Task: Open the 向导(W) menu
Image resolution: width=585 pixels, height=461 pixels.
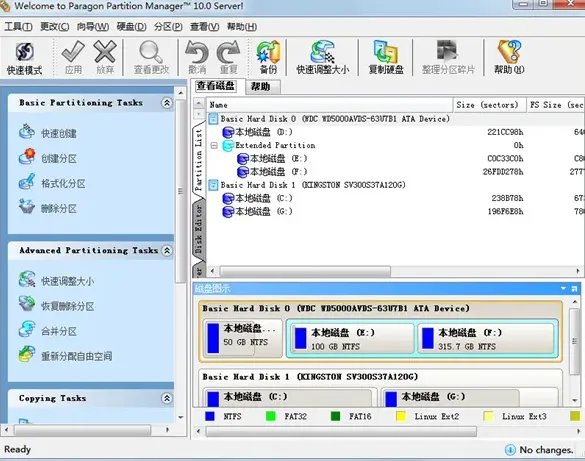Action: (x=93, y=26)
